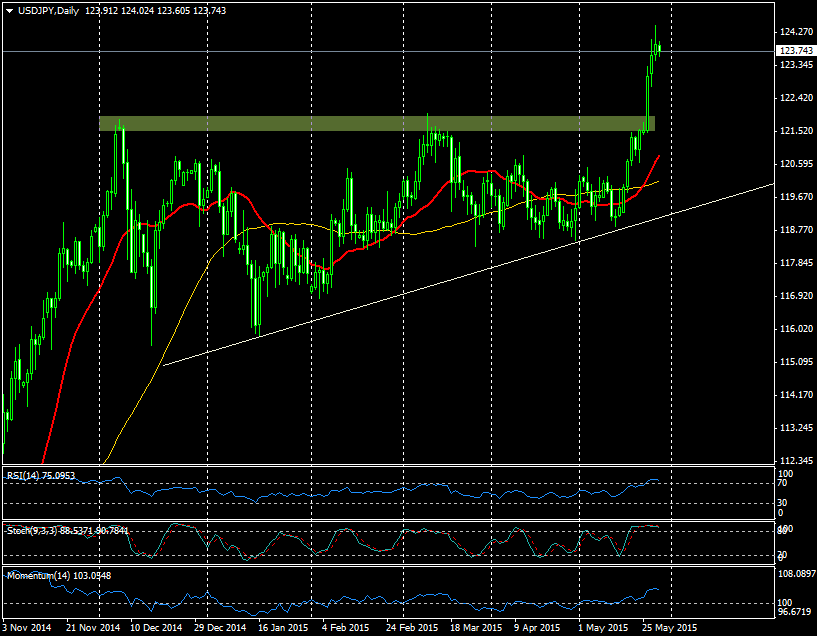Screen dimensions: 817x636
Task: Click the 16 Jan 2015 date label
Action: point(283,628)
